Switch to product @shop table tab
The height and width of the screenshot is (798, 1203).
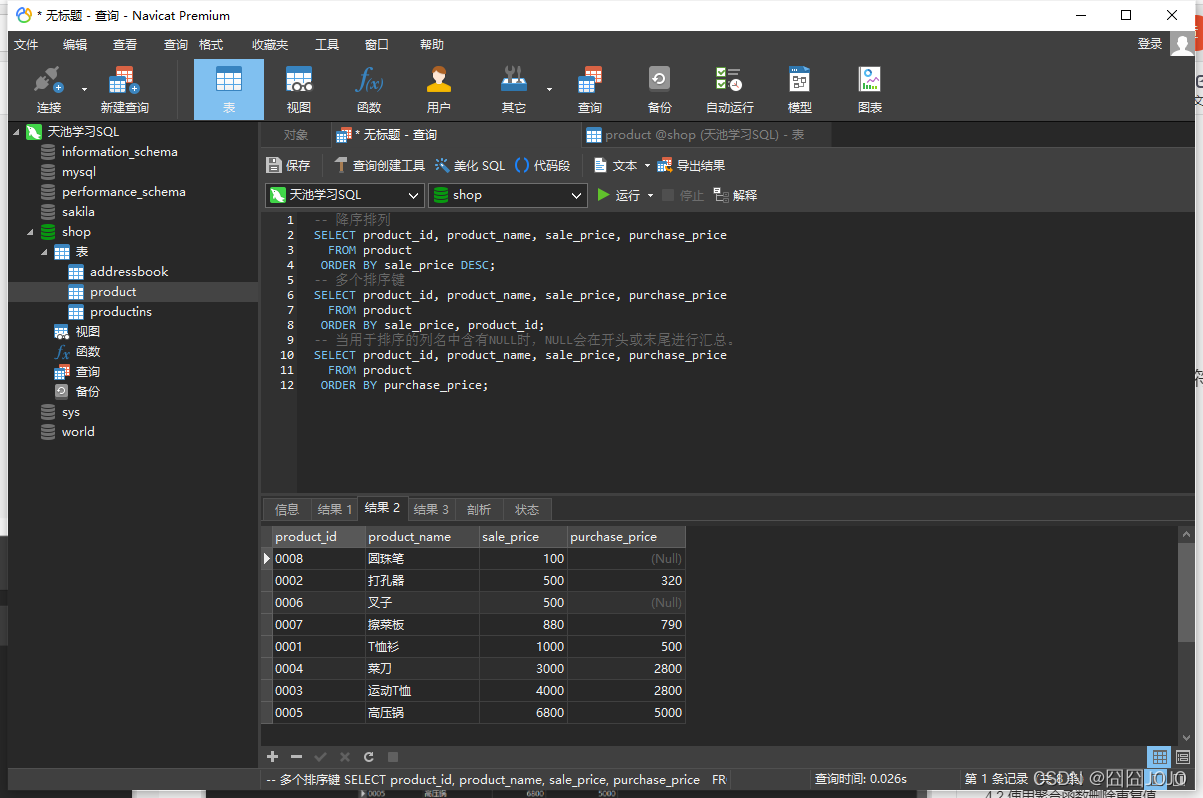pyautogui.click(x=705, y=135)
